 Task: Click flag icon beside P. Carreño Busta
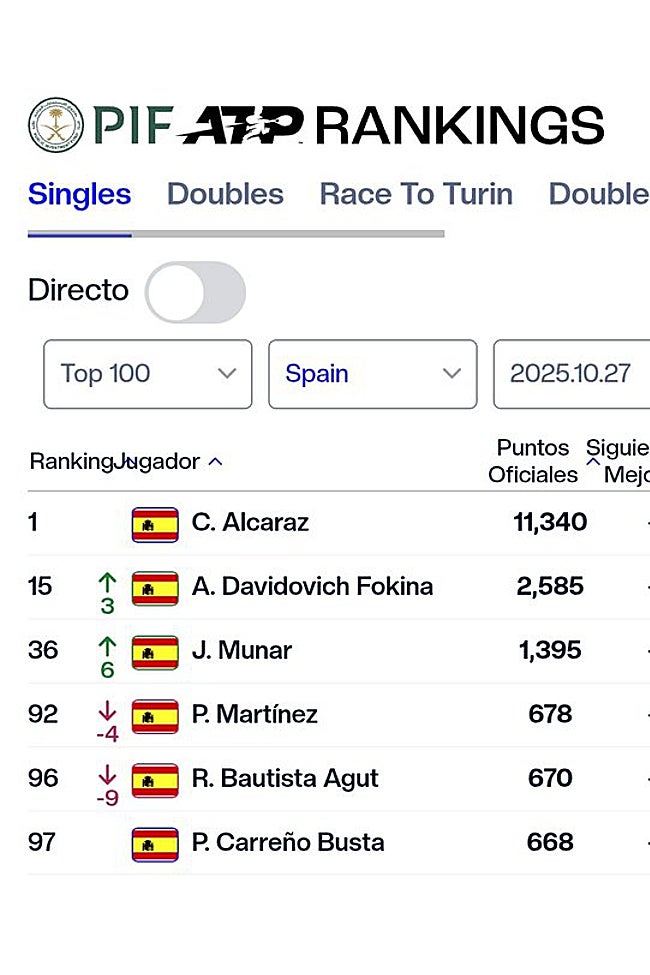coord(155,843)
